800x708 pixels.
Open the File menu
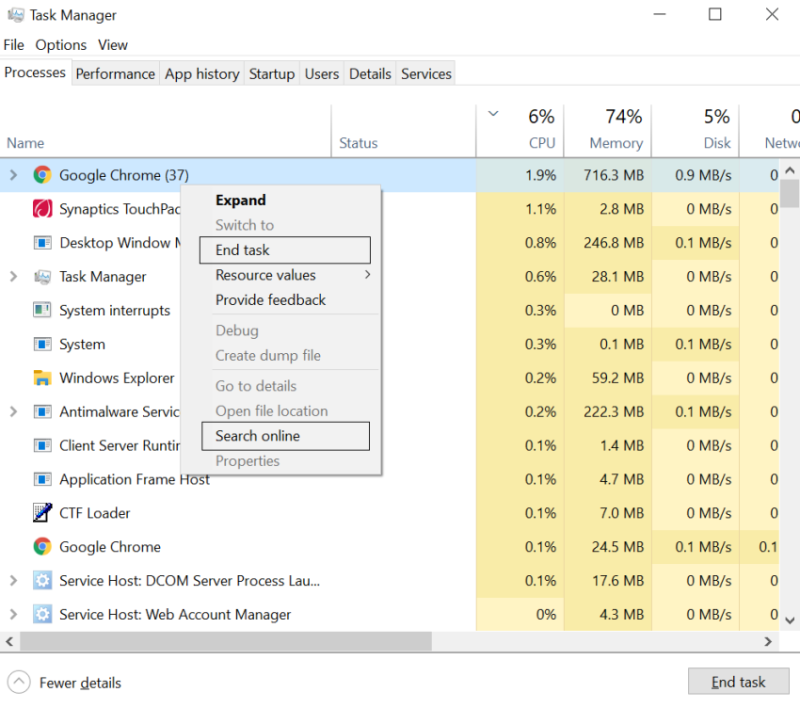pyautogui.click(x=14, y=45)
